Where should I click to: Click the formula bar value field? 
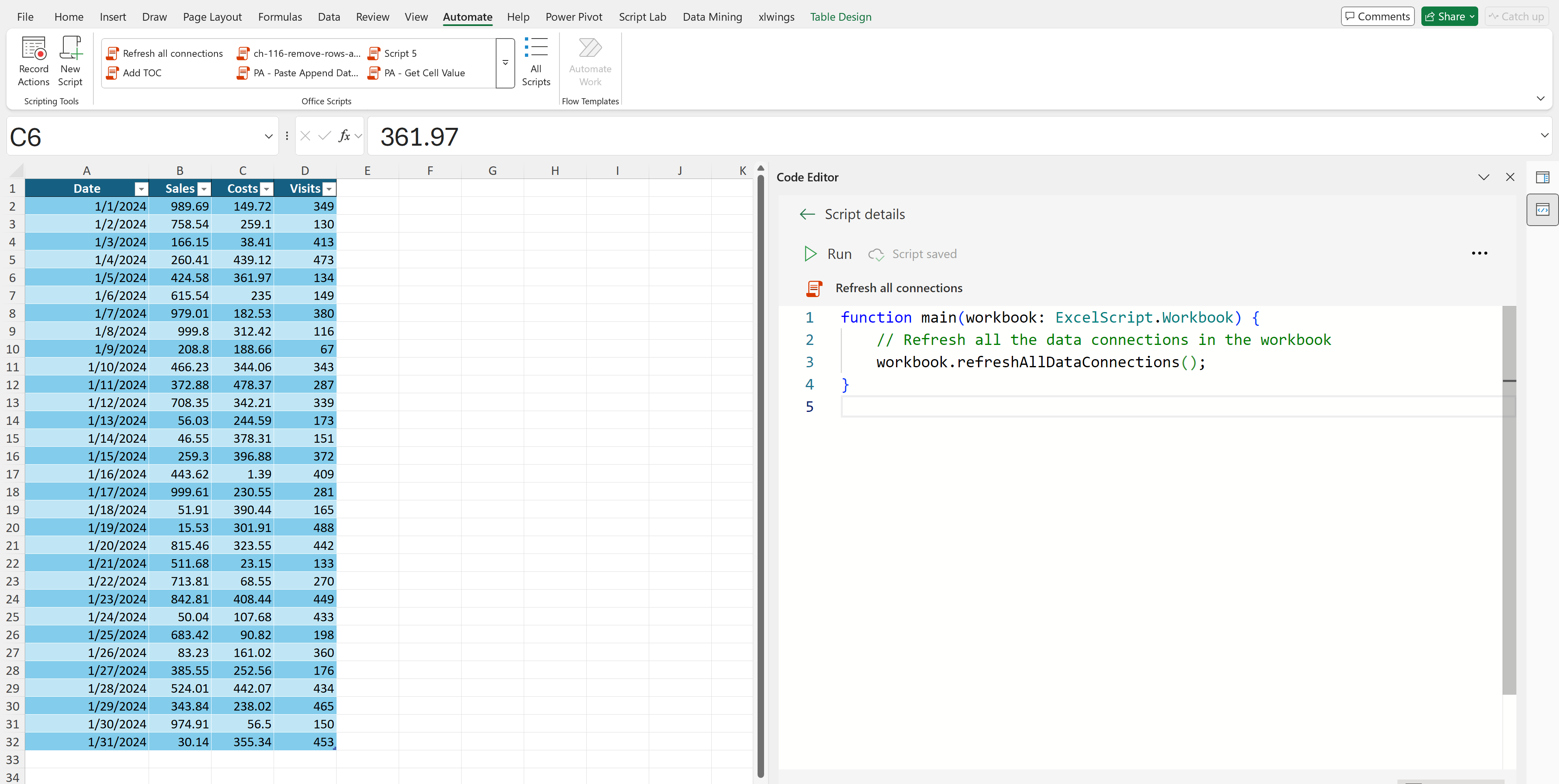(x=908, y=137)
